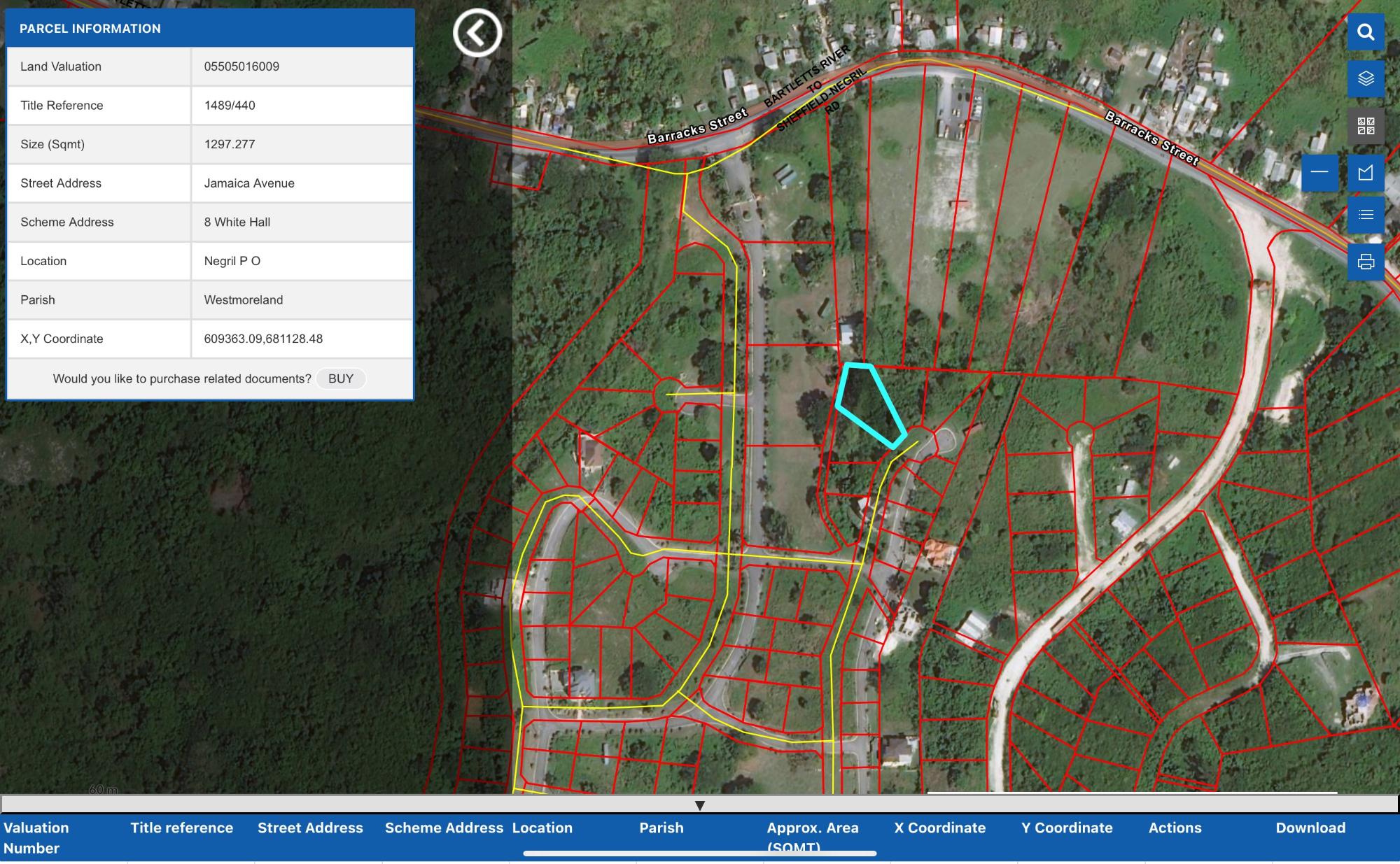Open the legend list panel

1366,215
